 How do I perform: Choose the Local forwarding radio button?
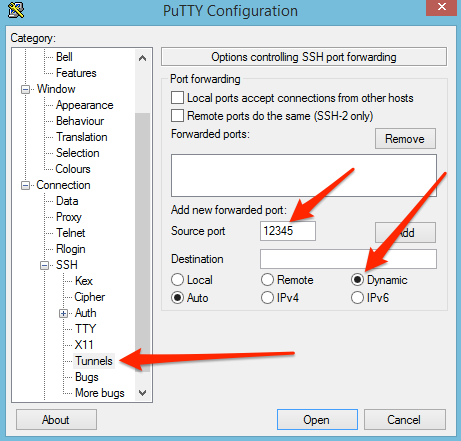177,280
